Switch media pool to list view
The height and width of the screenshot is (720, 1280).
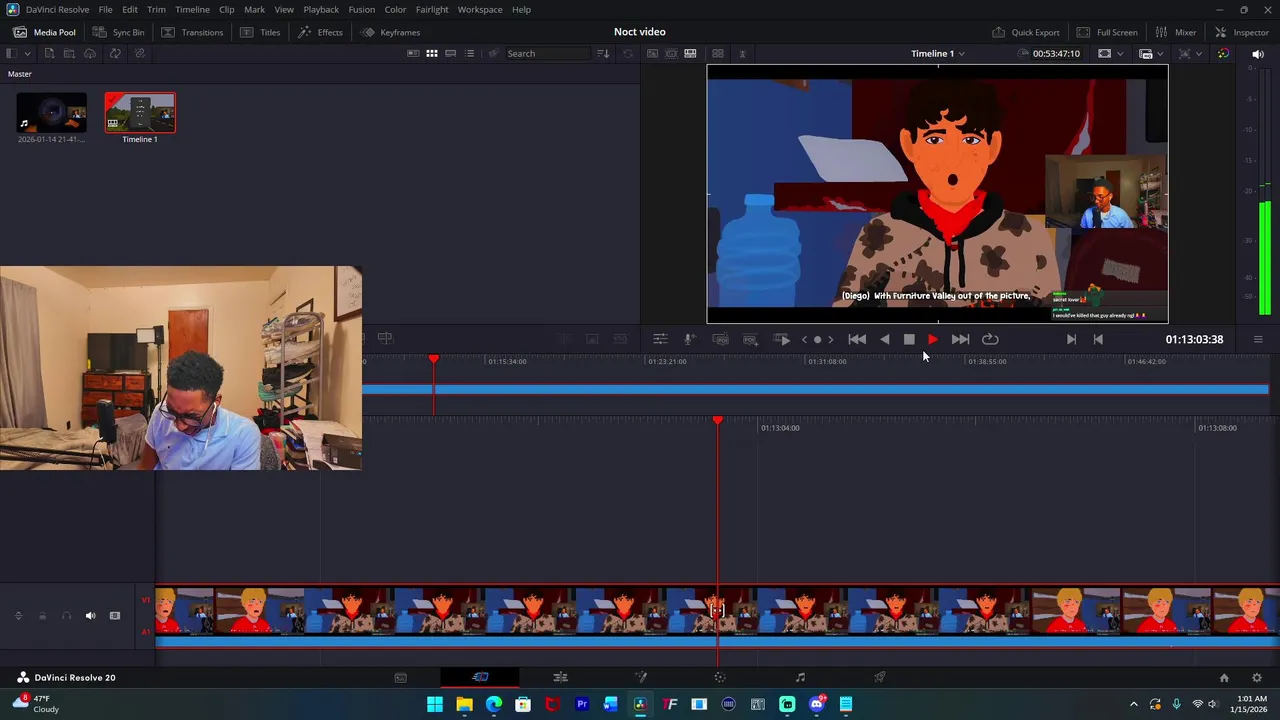point(469,53)
